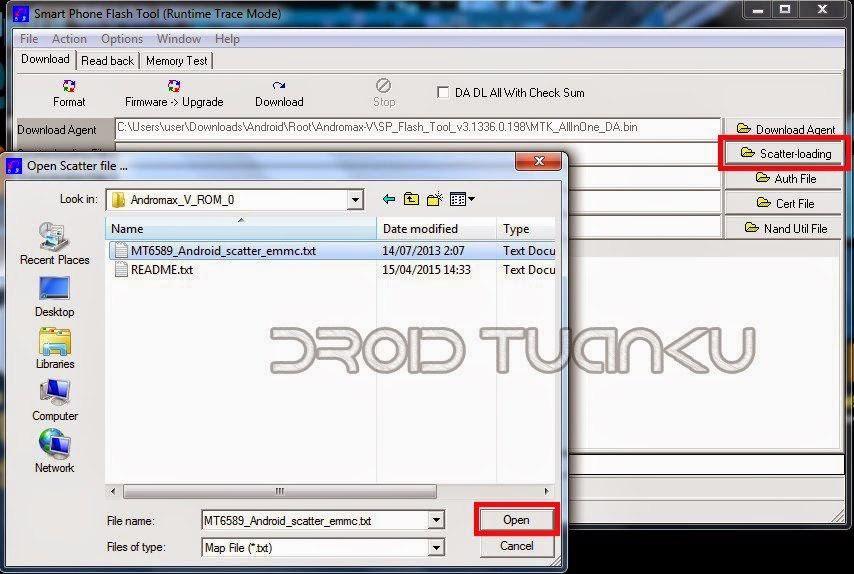Viewport: 854px width, 574px height.
Task: Click the date 15/04/2015 14:33
Action: [426, 270]
